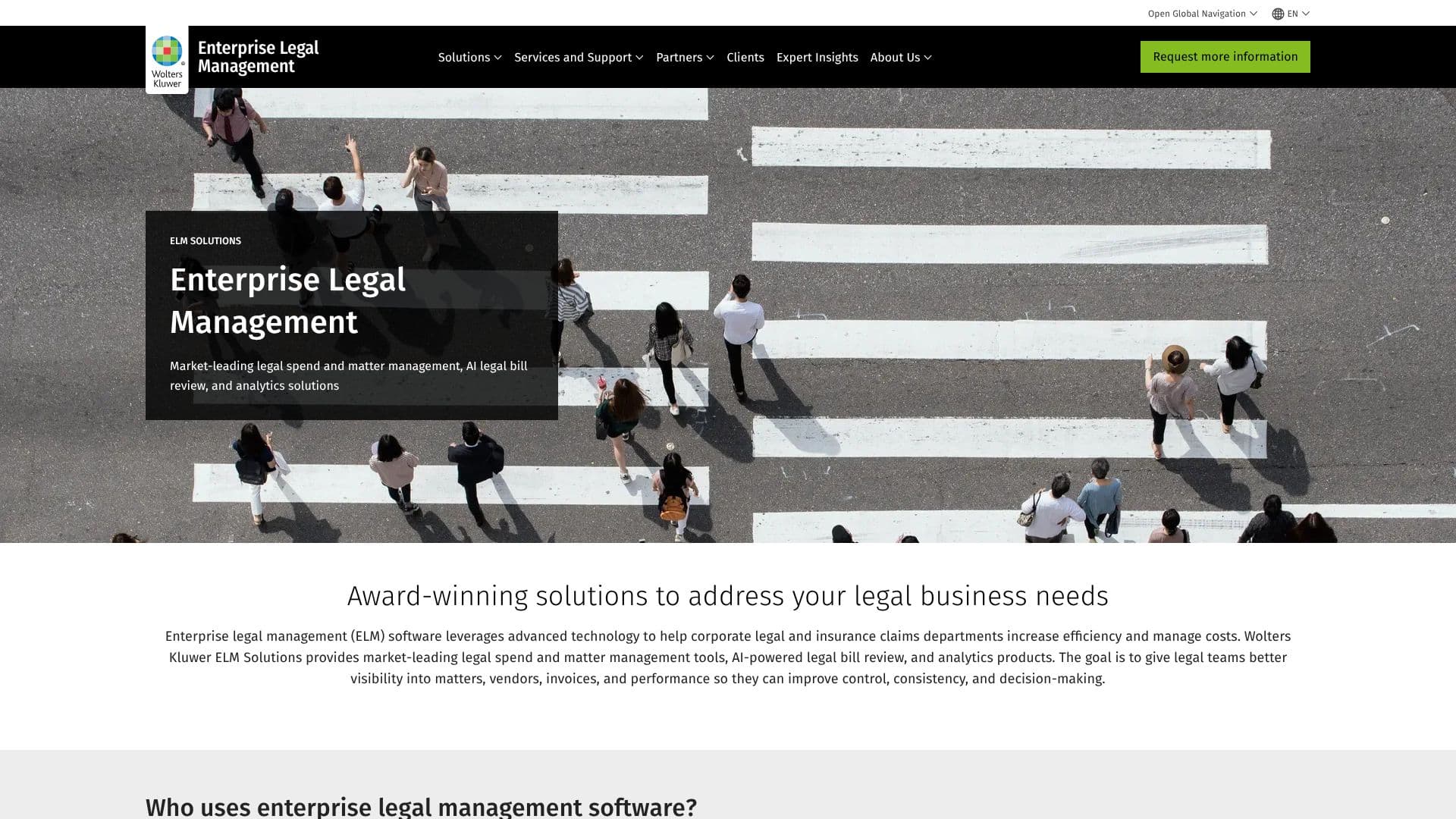Viewport: 1456px width, 819px height.
Task: Click the Market-leading legal spend description text
Action: click(349, 376)
